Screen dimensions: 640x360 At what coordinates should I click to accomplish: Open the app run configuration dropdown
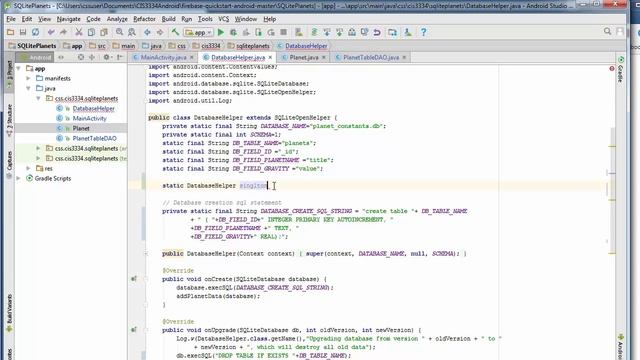point(198,32)
